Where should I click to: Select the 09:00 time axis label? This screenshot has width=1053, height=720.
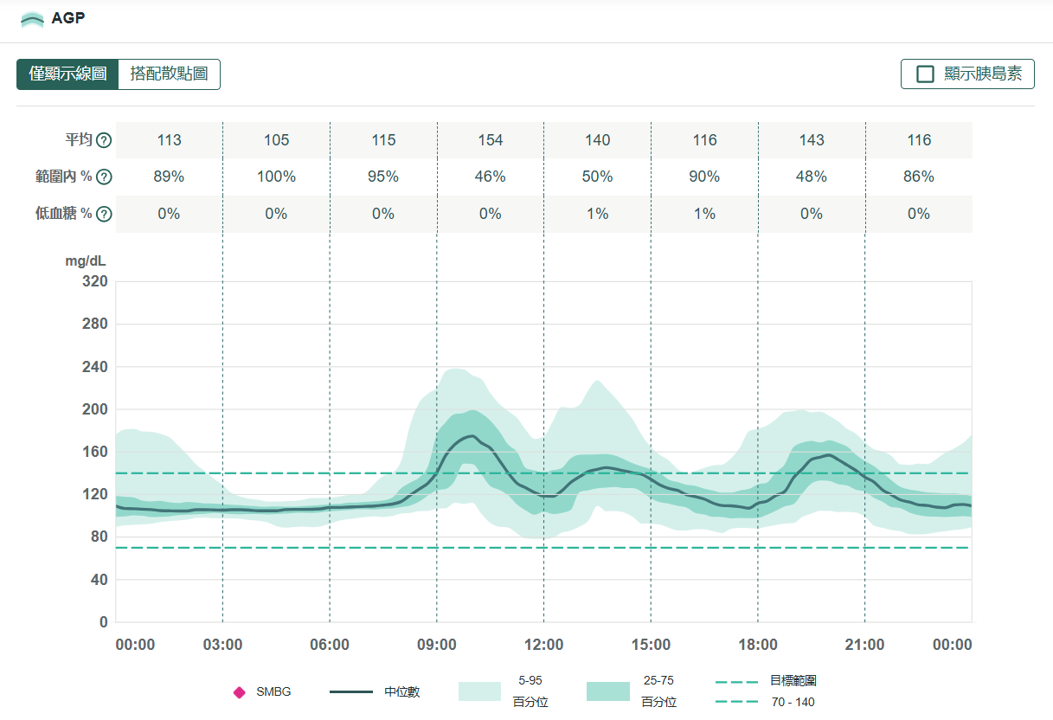point(437,645)
